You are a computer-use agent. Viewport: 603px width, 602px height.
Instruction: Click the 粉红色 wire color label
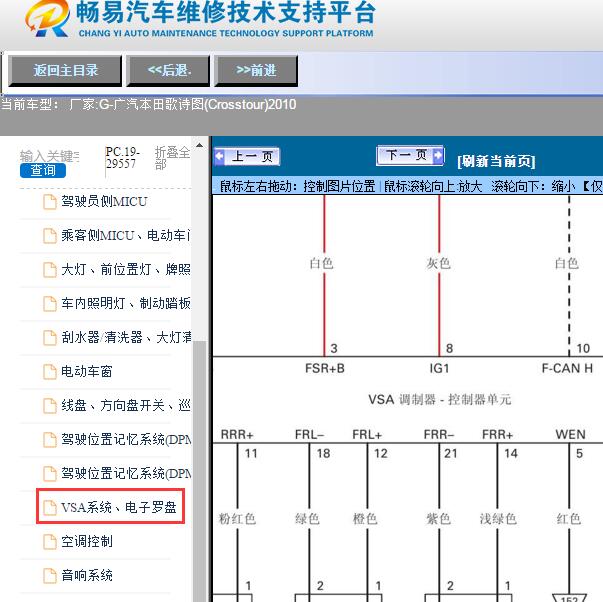pyautogui.click(x=237, y=519)
